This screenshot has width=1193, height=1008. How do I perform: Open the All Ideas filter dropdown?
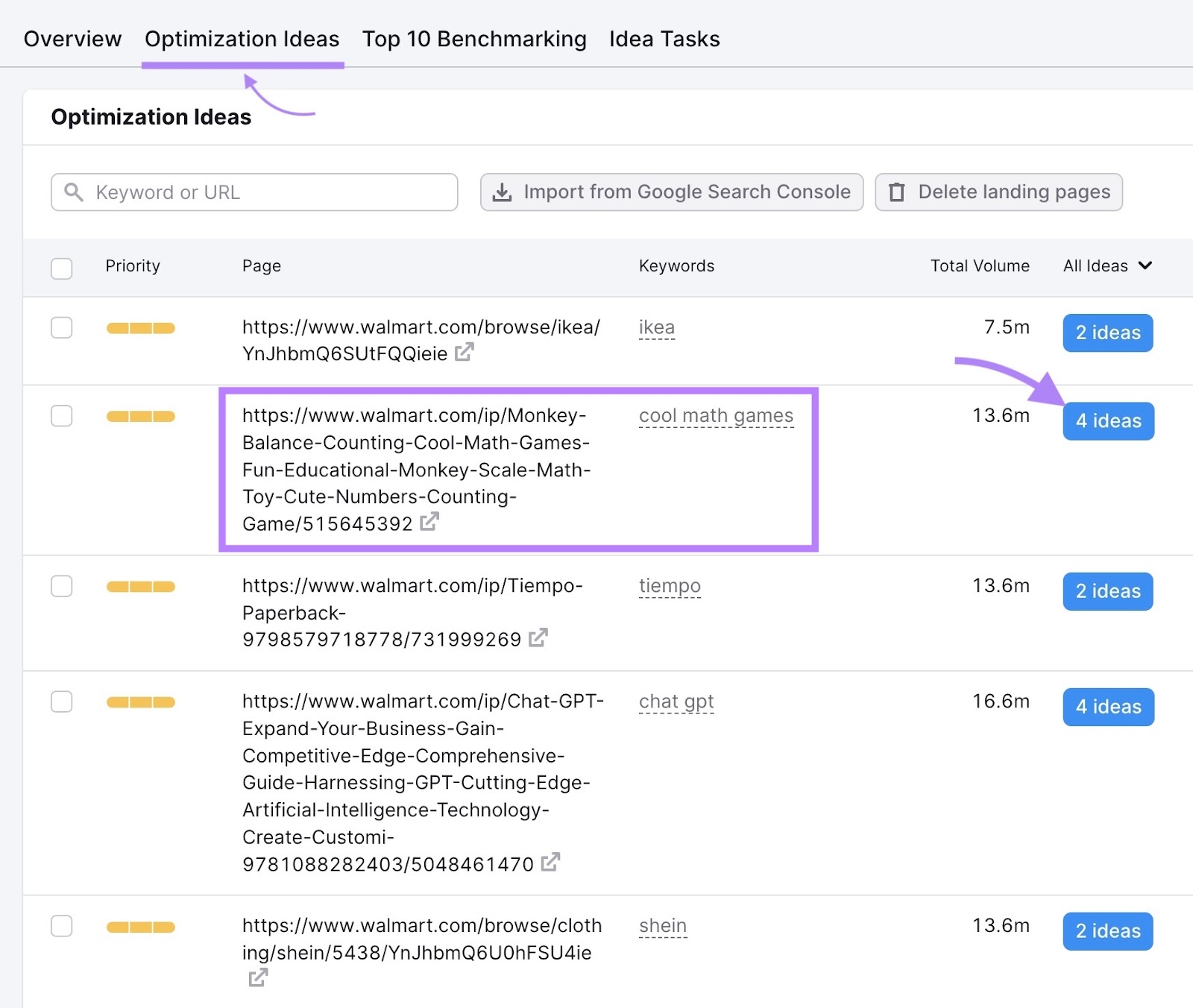pyautogui.click(x=1107, y=266)
